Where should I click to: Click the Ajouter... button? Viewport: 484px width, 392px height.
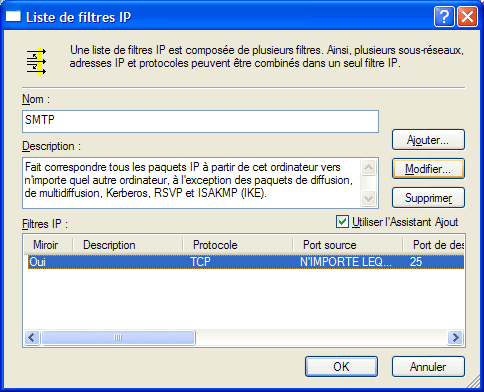(428, 140)
